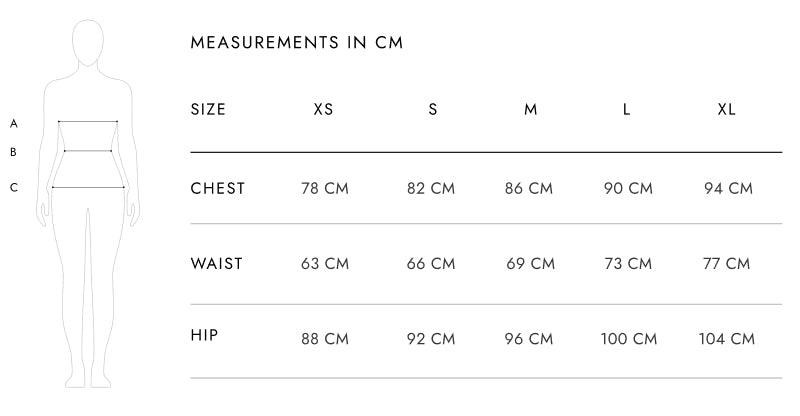Image resolution: width=800 pixels, height=416 pixels.
Task: Click the 90 CM chest value for L
Action: click(628, 189)
